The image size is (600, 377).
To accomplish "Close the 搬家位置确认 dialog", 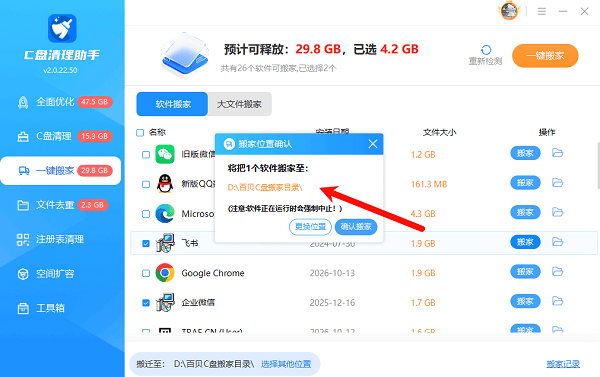I will 373,144.
